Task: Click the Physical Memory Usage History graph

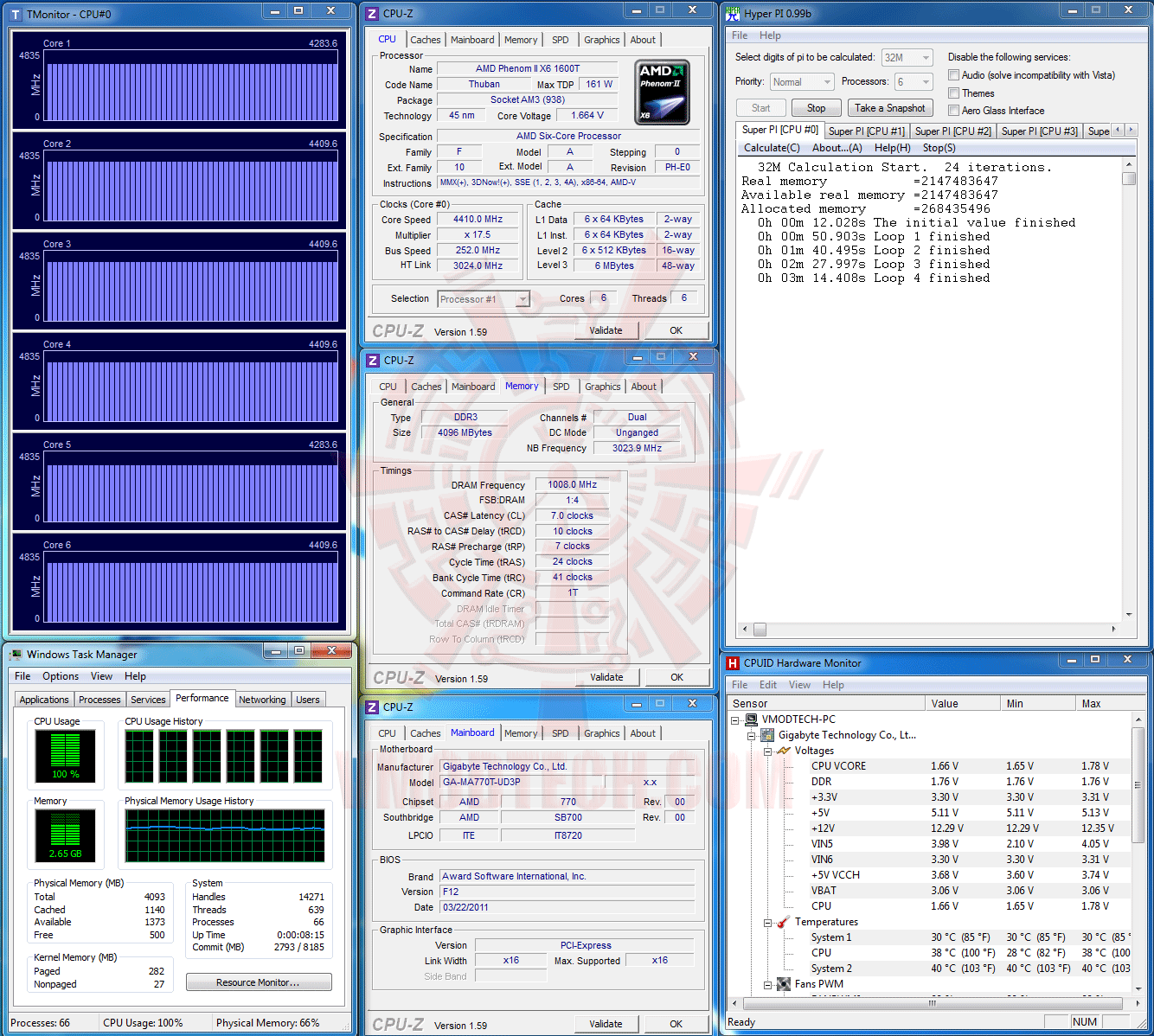Action: tap(225, 835)
